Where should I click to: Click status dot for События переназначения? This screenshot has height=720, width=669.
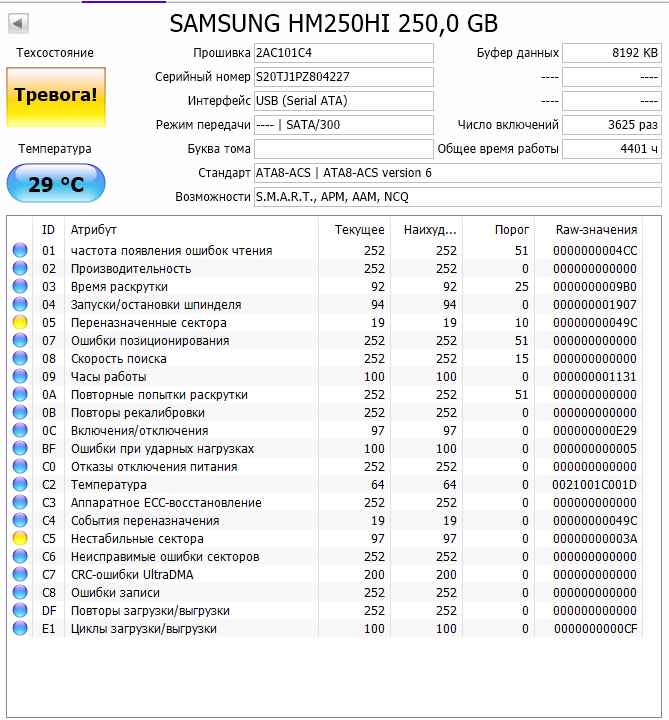[20, 520]
